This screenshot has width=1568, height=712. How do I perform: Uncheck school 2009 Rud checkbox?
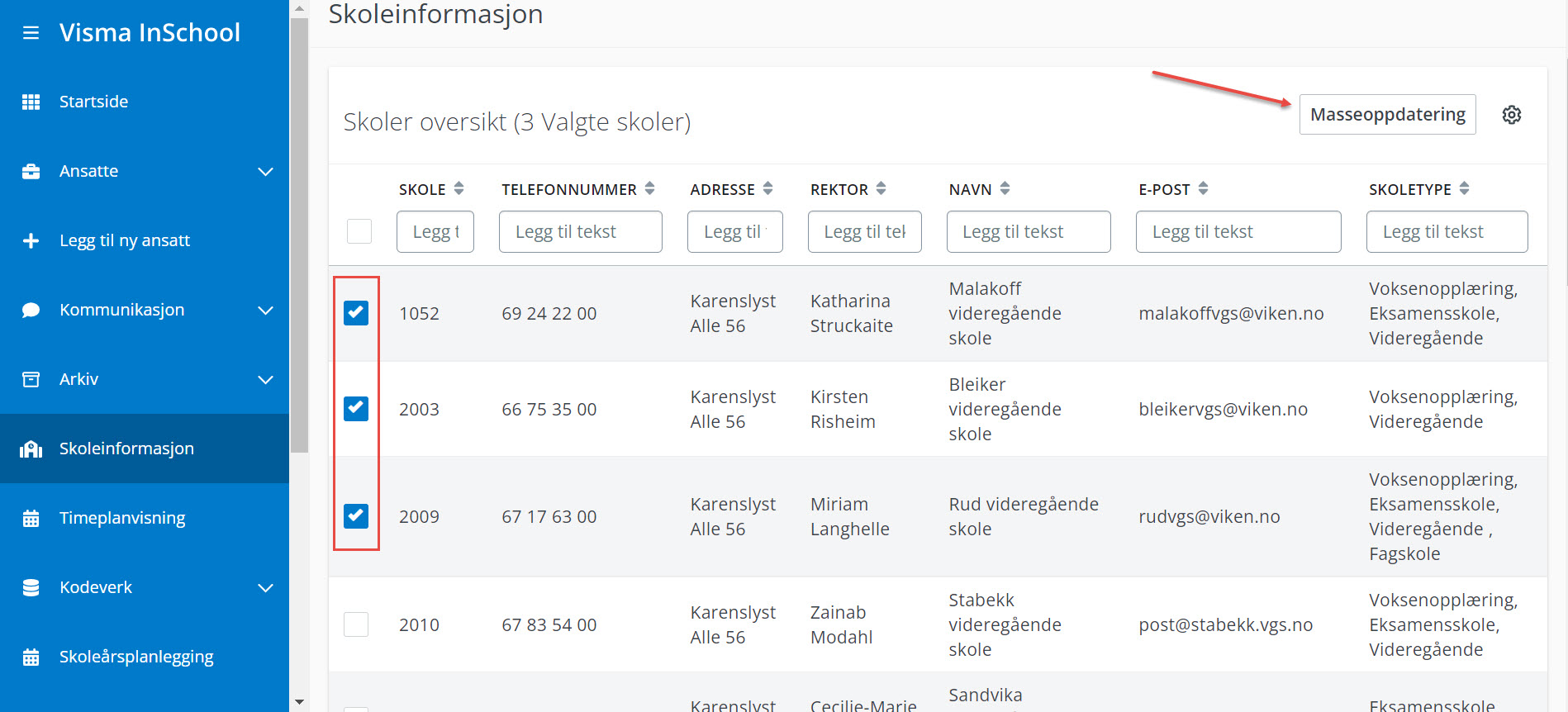[356, 516]
